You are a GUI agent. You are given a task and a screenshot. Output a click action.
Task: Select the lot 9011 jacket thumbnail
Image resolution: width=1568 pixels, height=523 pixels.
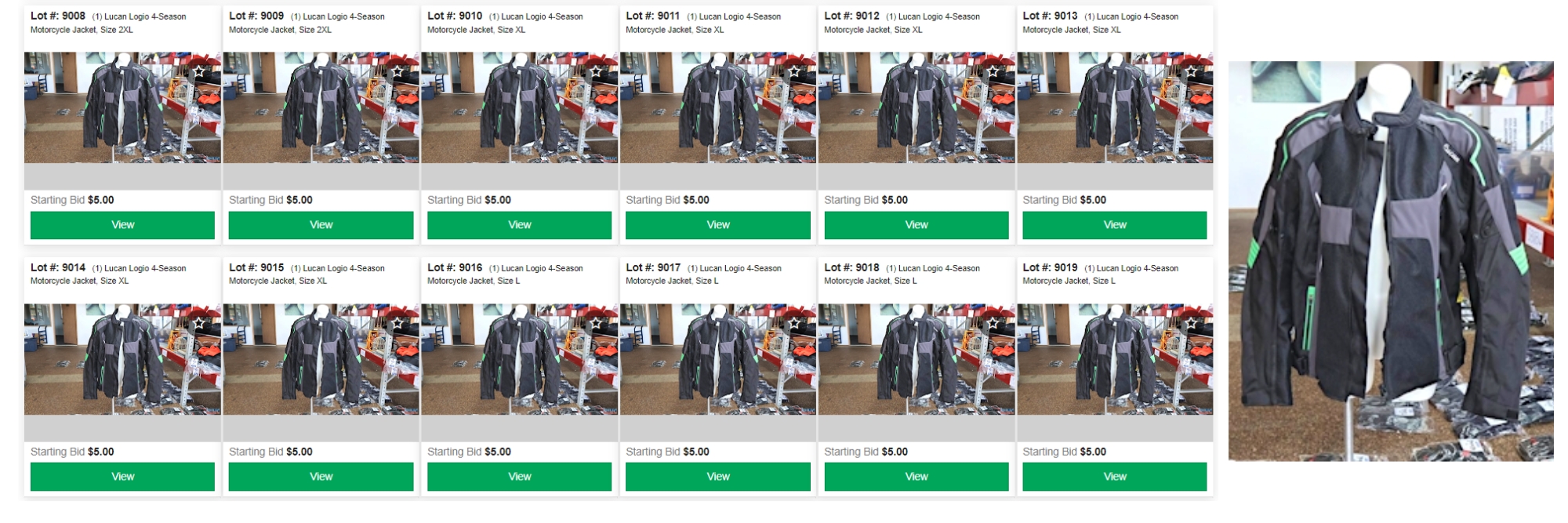coord(718,107)
